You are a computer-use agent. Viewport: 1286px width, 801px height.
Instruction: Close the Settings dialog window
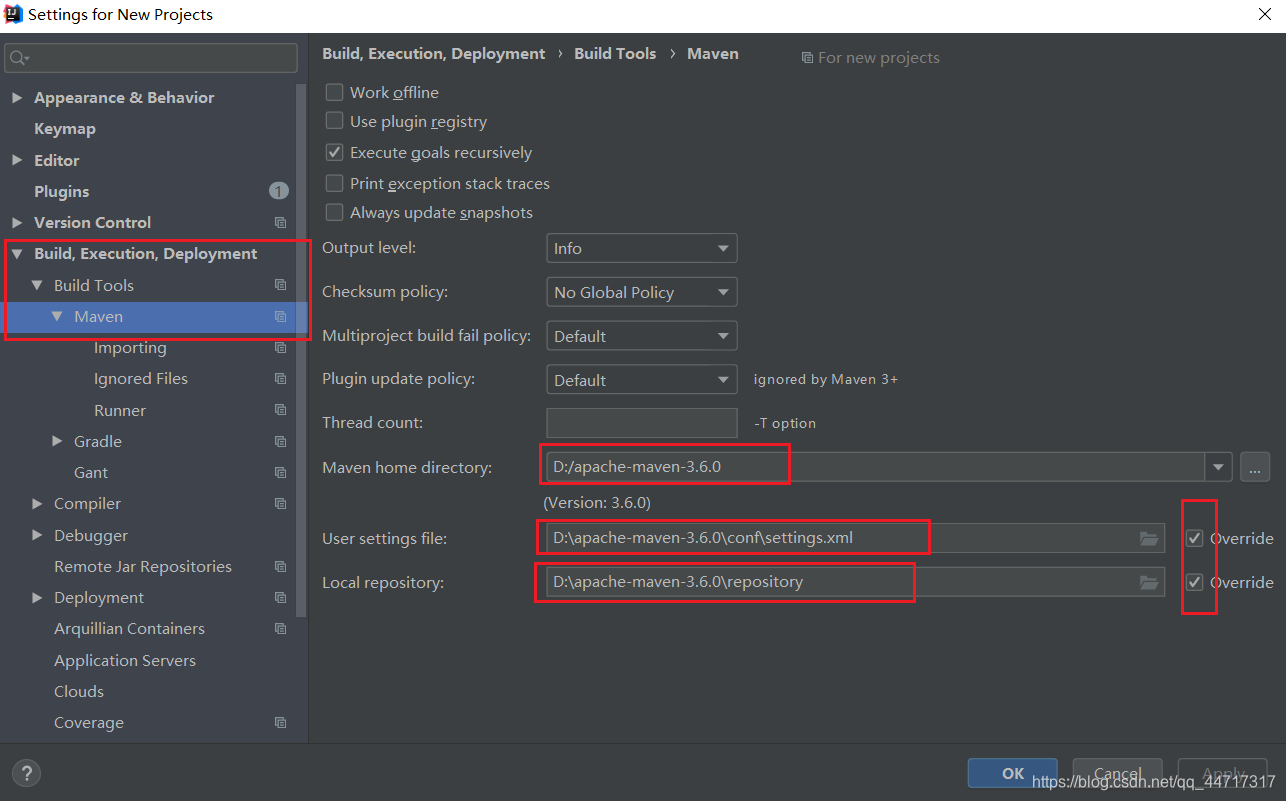click(1263, 14)
